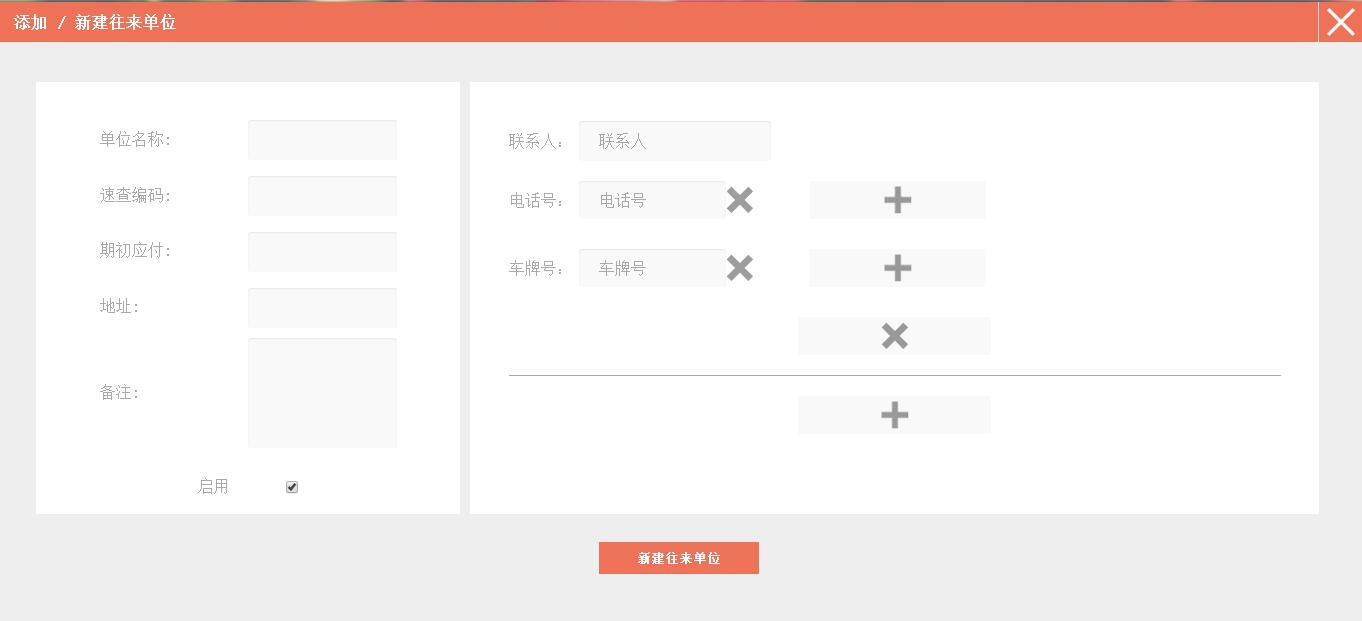Add another phone number with plus
Screen dimensions: 1362x621
pyautogui.click(x=897, y=200)
